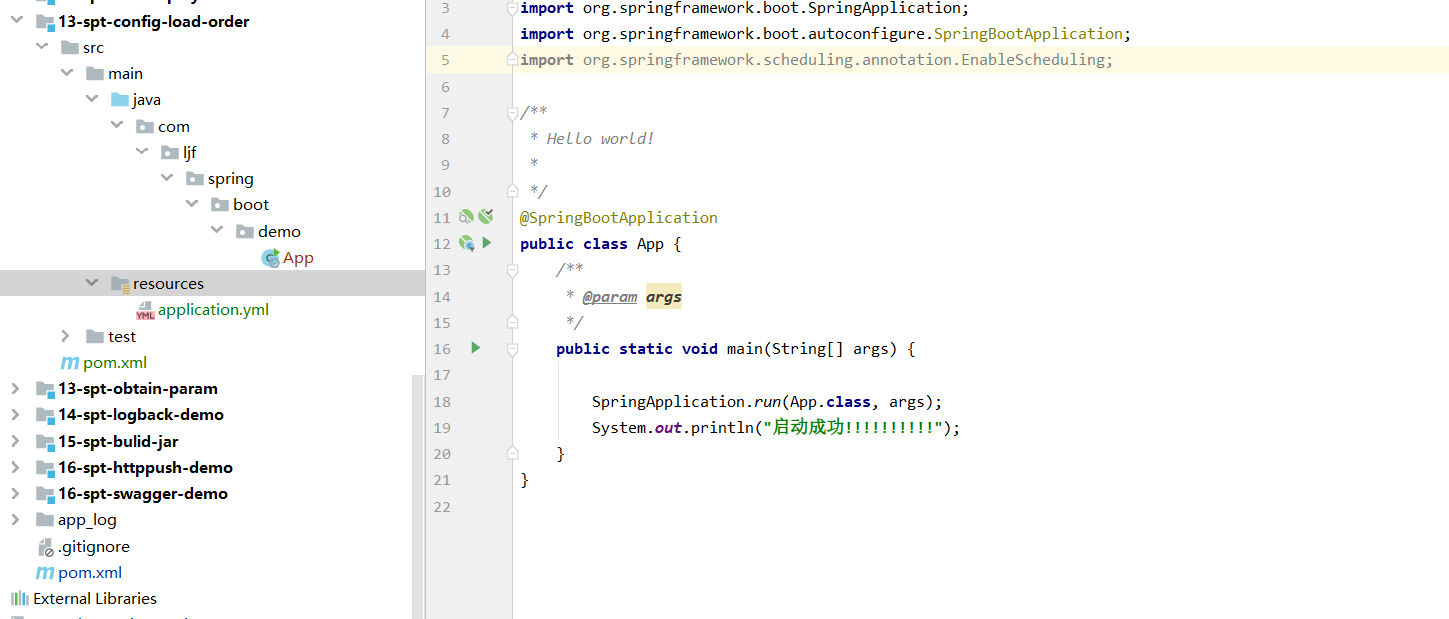The width and height of the screenshot is (1449, 619).
Task: Collapse the main folder node
Action: [67, 73]
